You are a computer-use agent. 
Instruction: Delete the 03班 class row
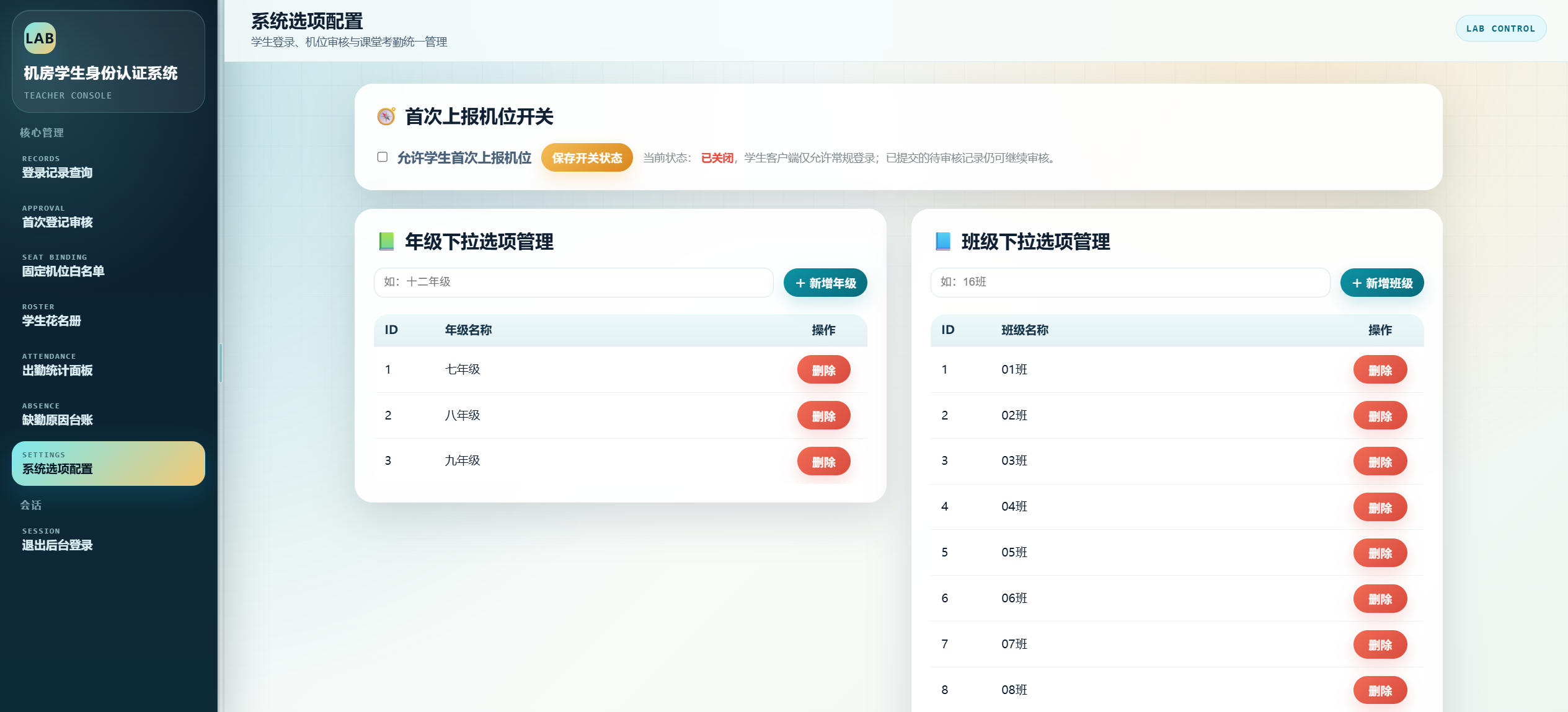click(1380, 462)
